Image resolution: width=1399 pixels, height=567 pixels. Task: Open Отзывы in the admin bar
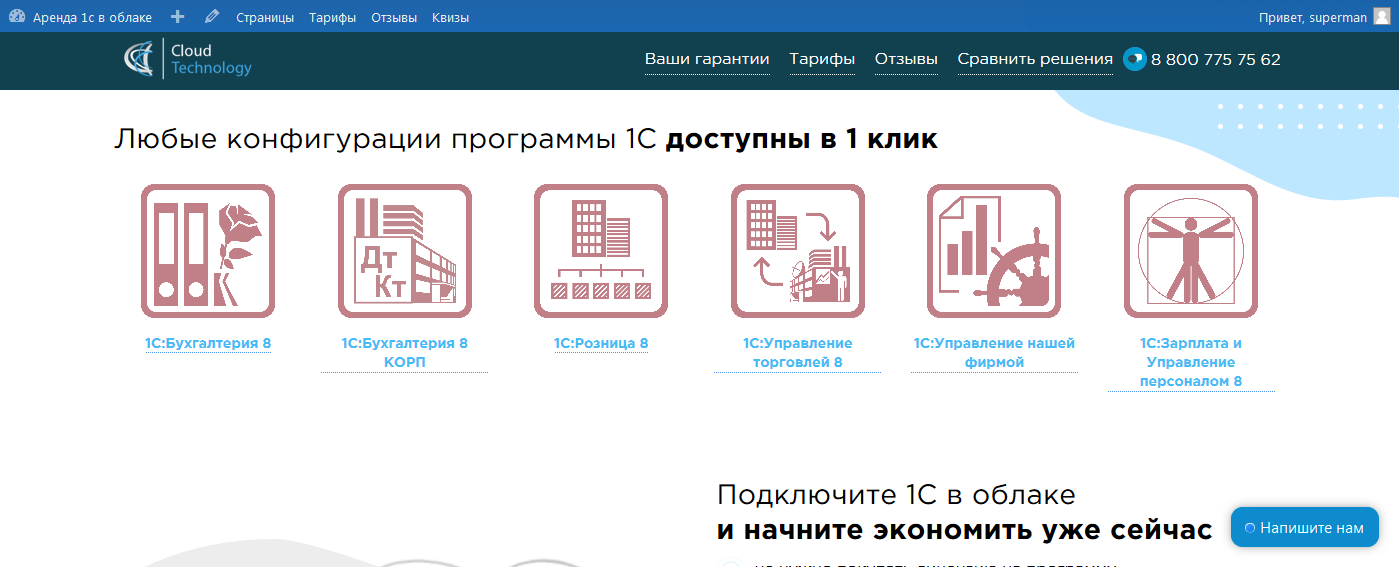point(394,17)
